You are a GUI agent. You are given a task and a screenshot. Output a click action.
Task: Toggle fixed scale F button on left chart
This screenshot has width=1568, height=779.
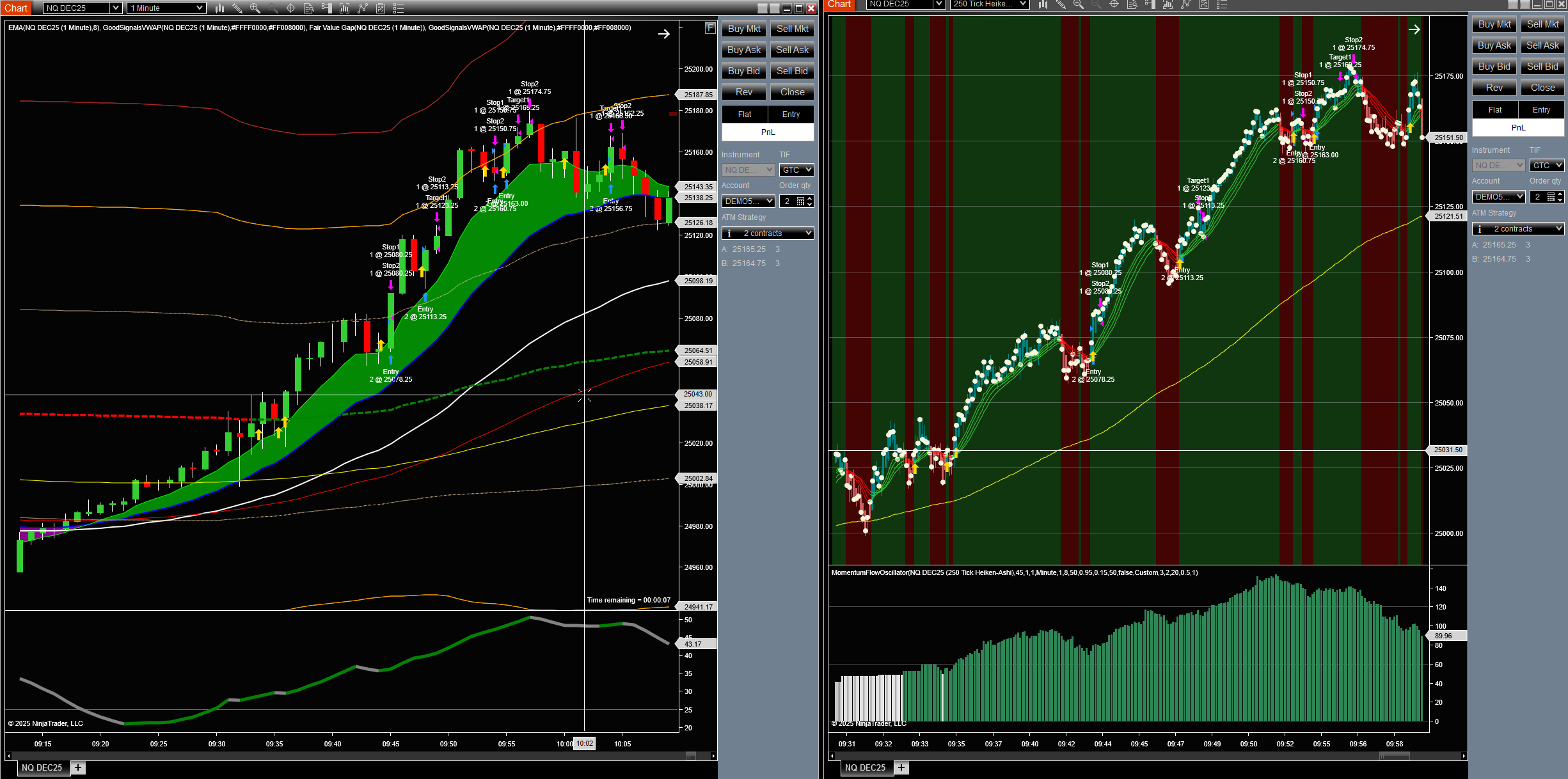(x=710, y=28)
